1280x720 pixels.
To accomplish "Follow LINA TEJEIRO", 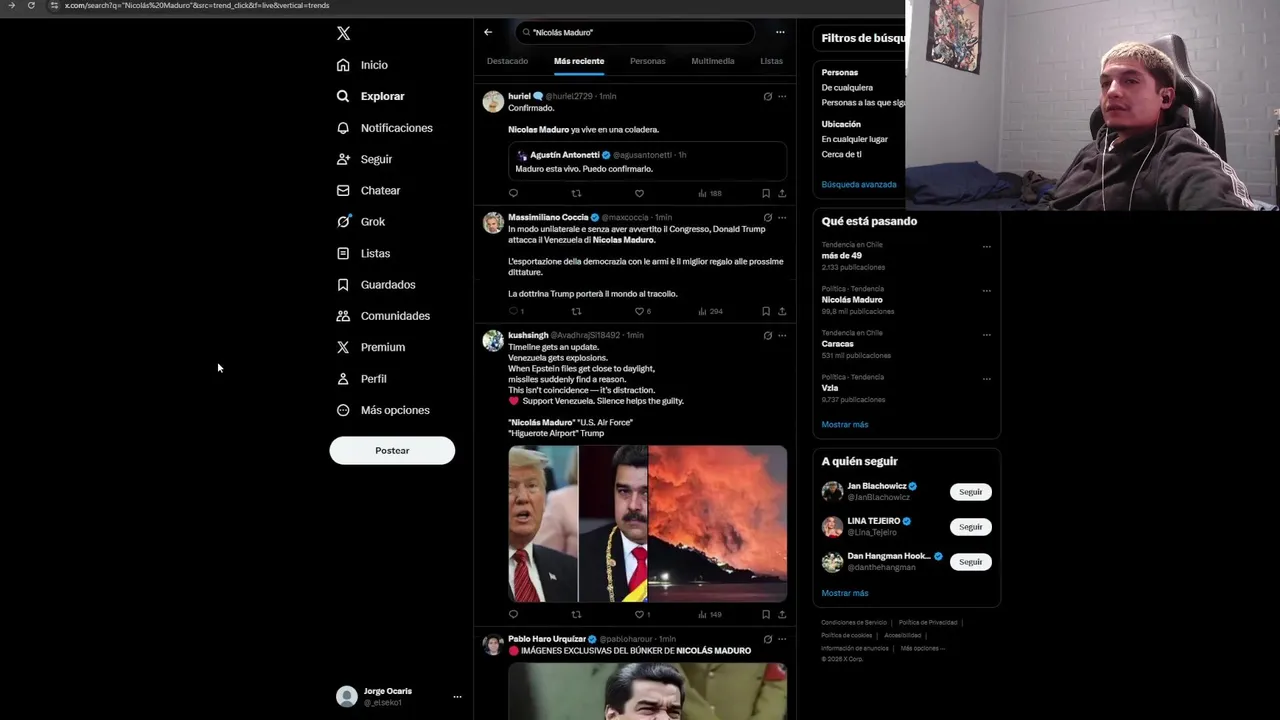I will coord(970,527).
